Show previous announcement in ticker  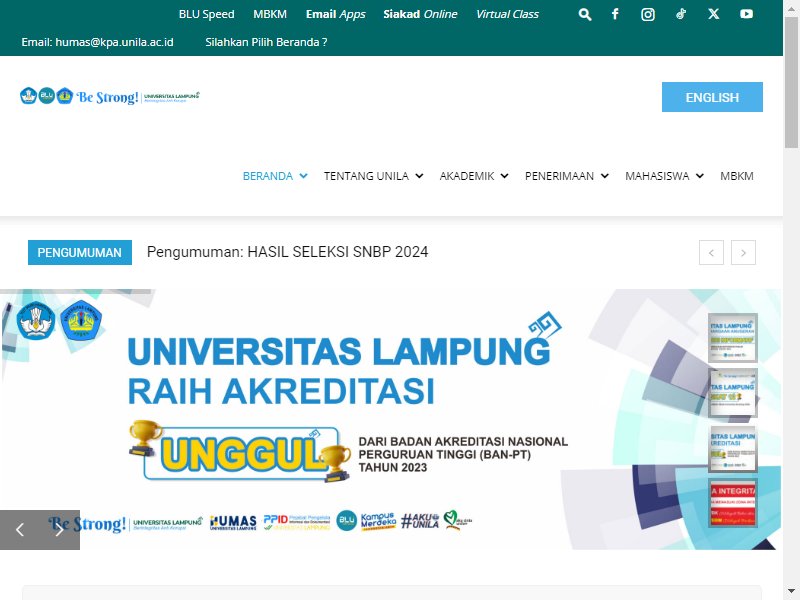pyautogui.click(x=711, y=253)
